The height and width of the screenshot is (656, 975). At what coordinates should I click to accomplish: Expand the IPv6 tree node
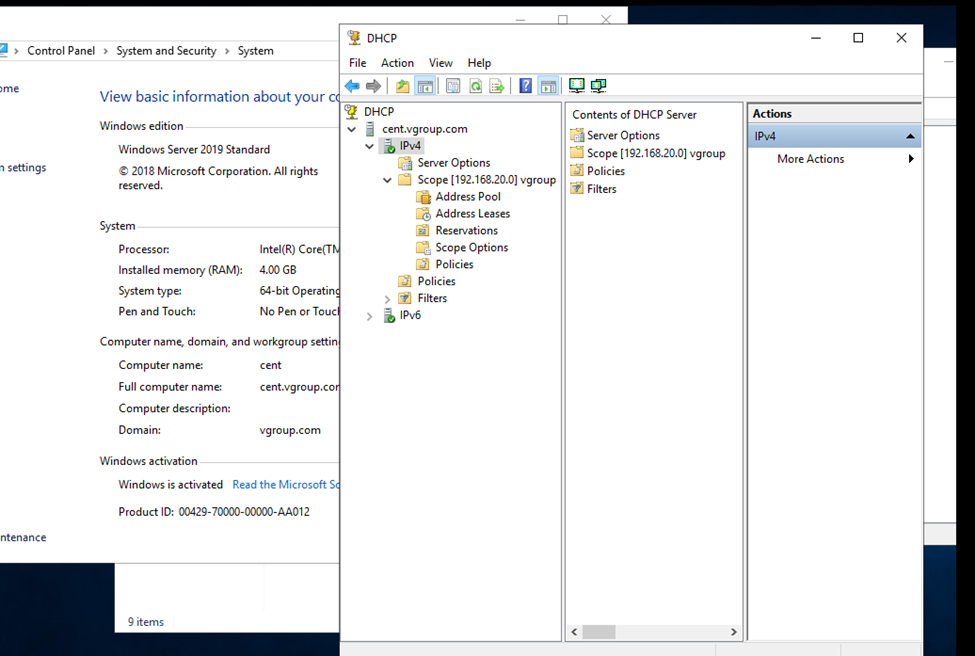pyautogui.click(x=370, y=316)
